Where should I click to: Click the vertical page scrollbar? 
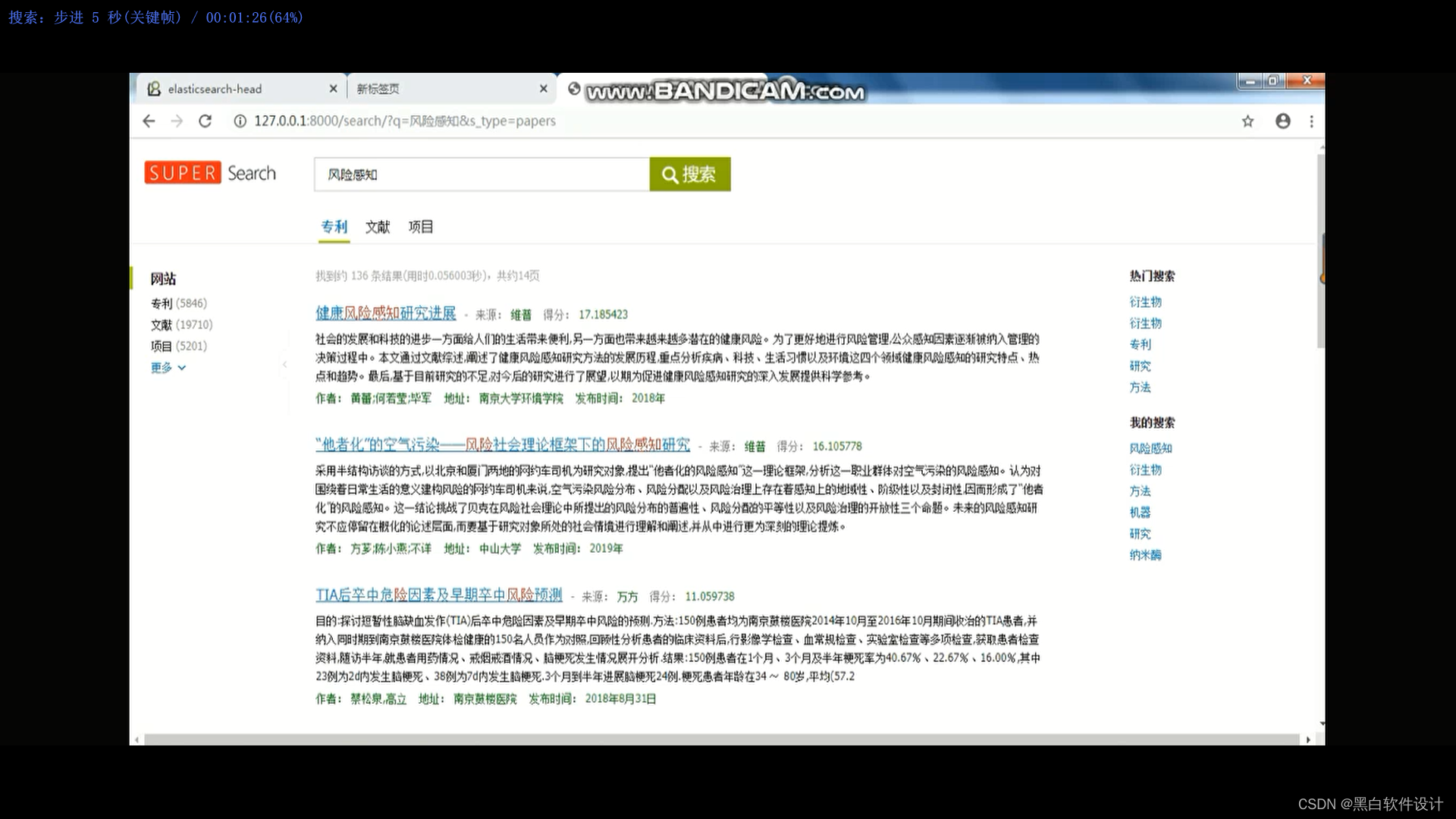[x=1321, y=250]
